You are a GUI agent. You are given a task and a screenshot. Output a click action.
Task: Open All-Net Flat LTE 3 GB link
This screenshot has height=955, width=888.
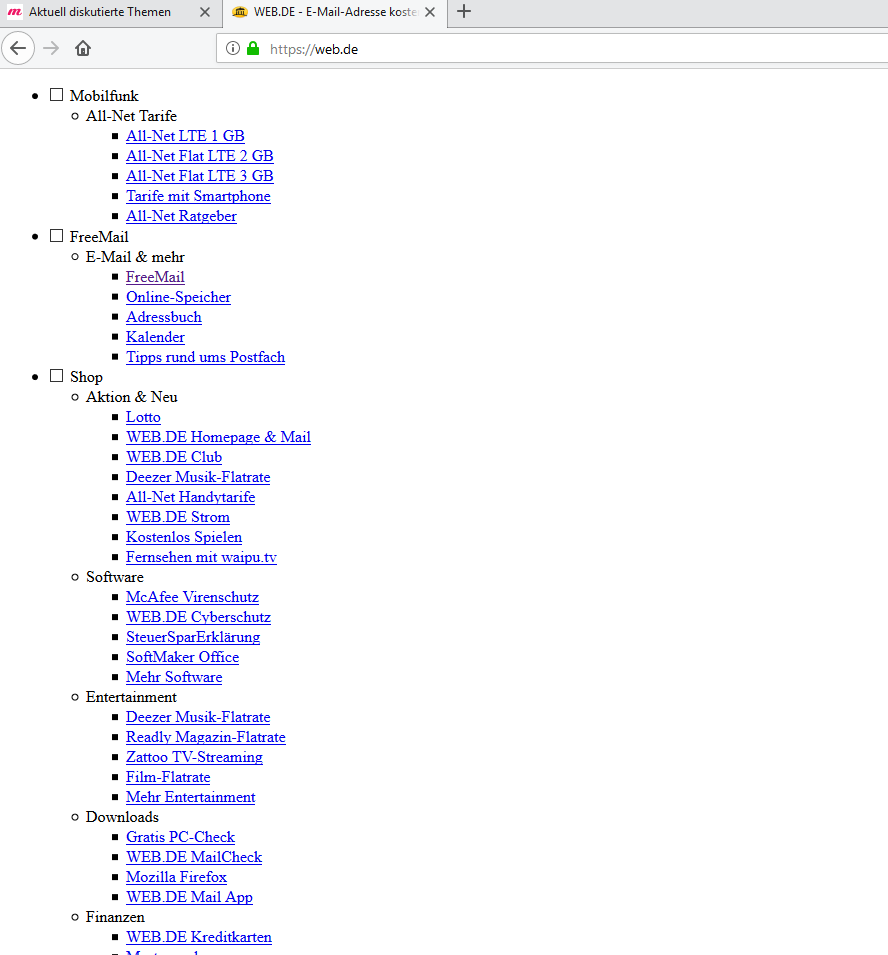[x=200, y=176]
